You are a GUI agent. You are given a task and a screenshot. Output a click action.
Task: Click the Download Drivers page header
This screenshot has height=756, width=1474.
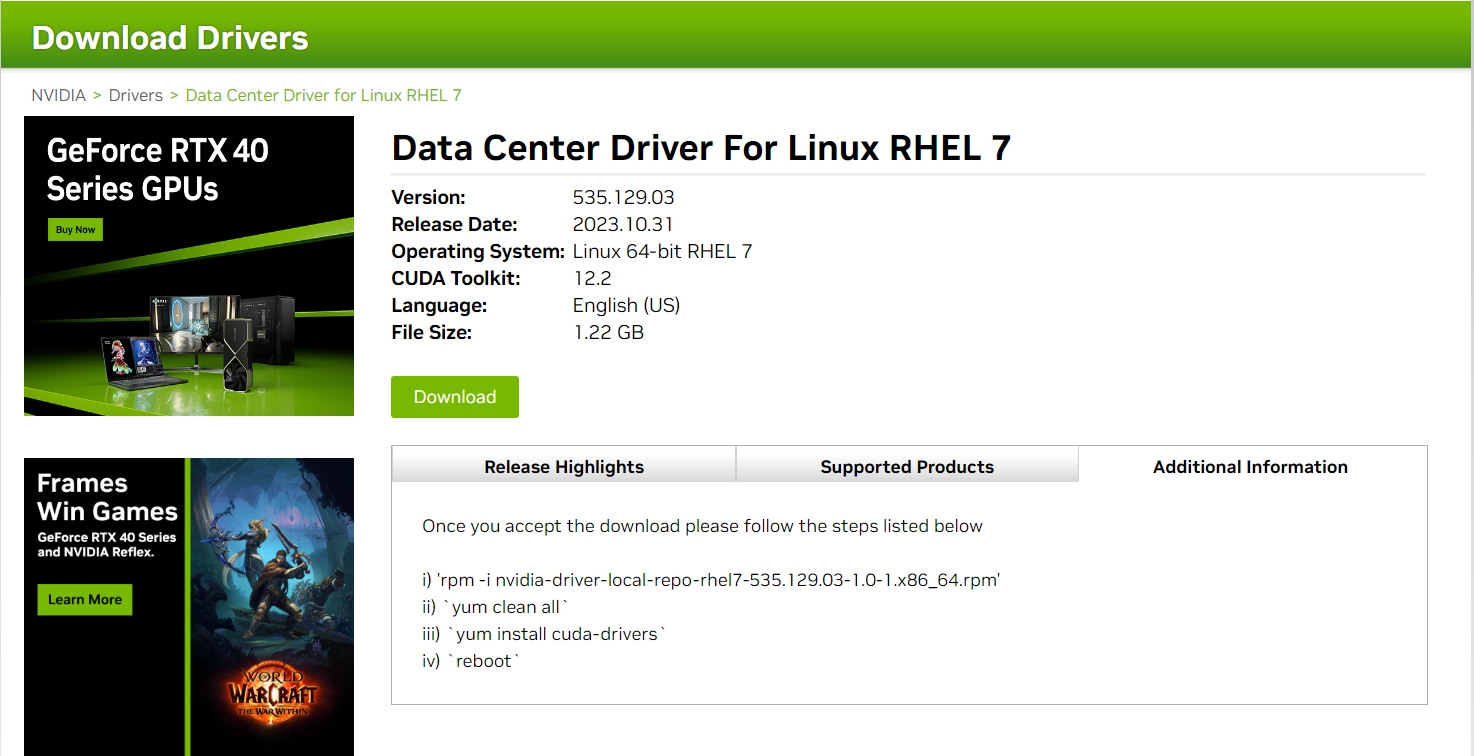pyautogui.click(x=168, y=37)
